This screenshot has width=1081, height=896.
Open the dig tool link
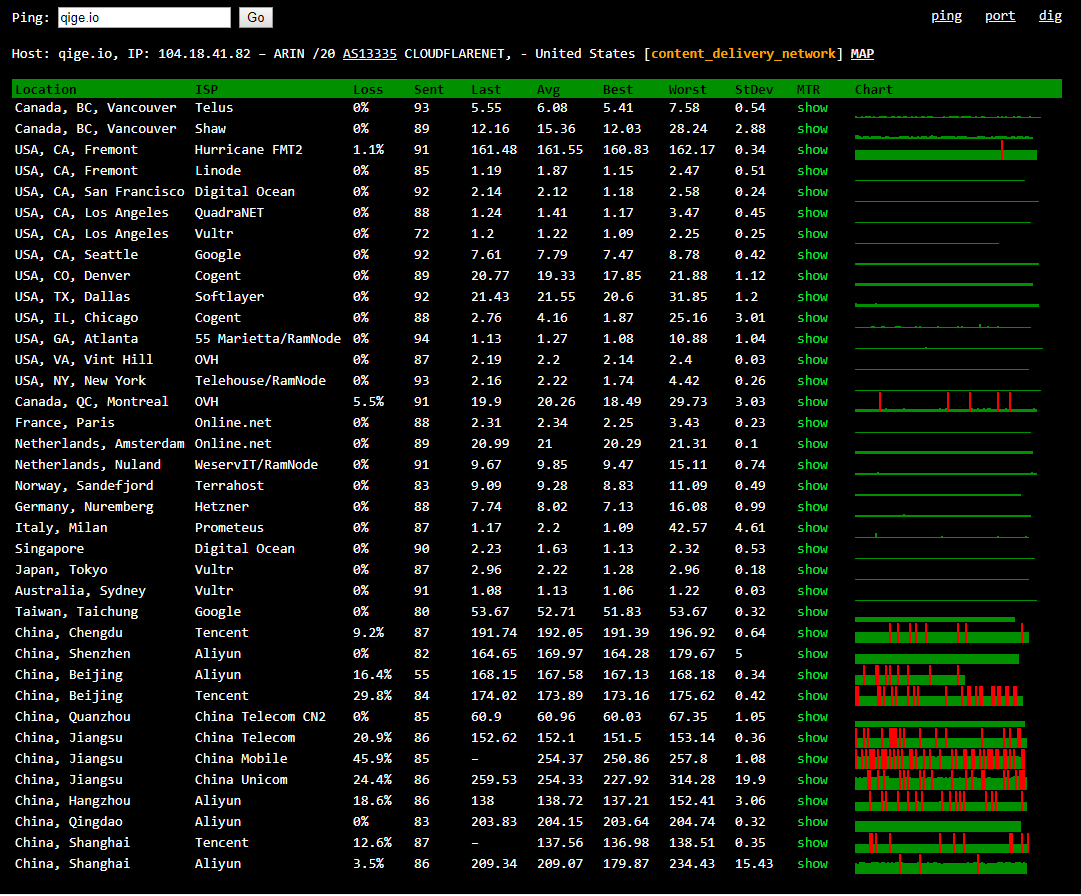[1050, 16]
